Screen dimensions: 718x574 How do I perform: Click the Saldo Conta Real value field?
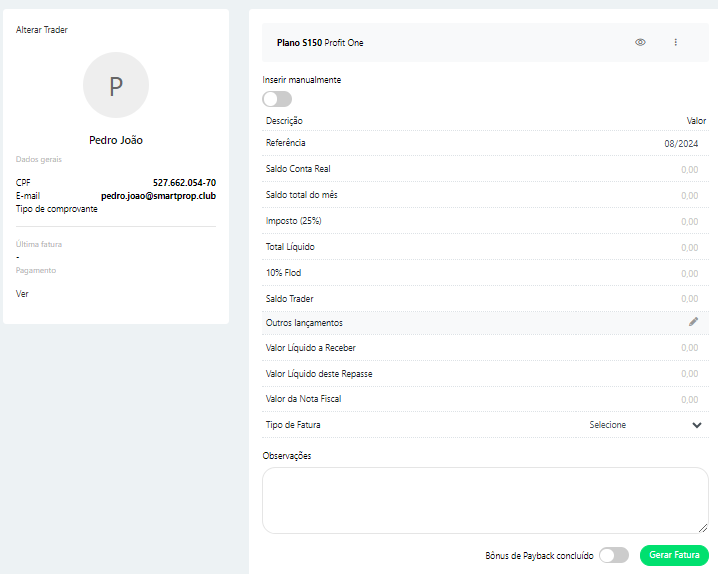point(689,170)
